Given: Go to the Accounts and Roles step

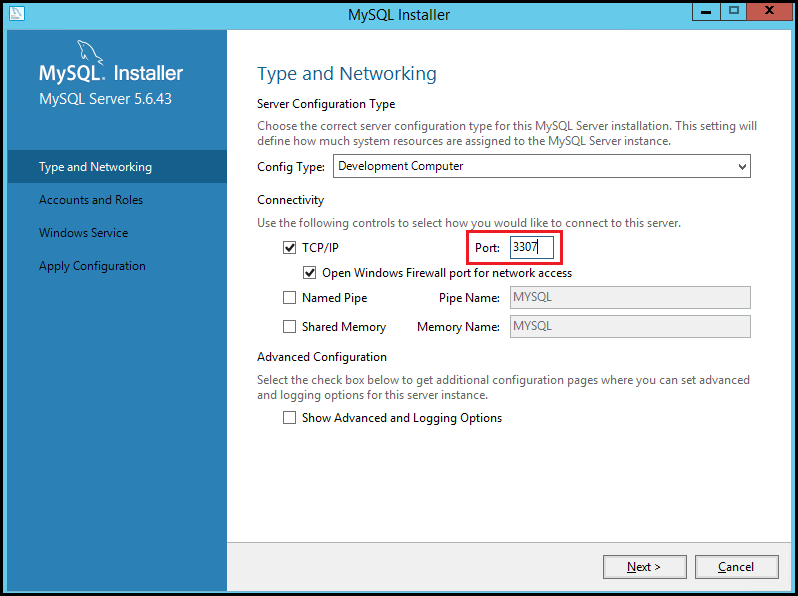Looking at the screenshot, I should (x=91, y=200).
